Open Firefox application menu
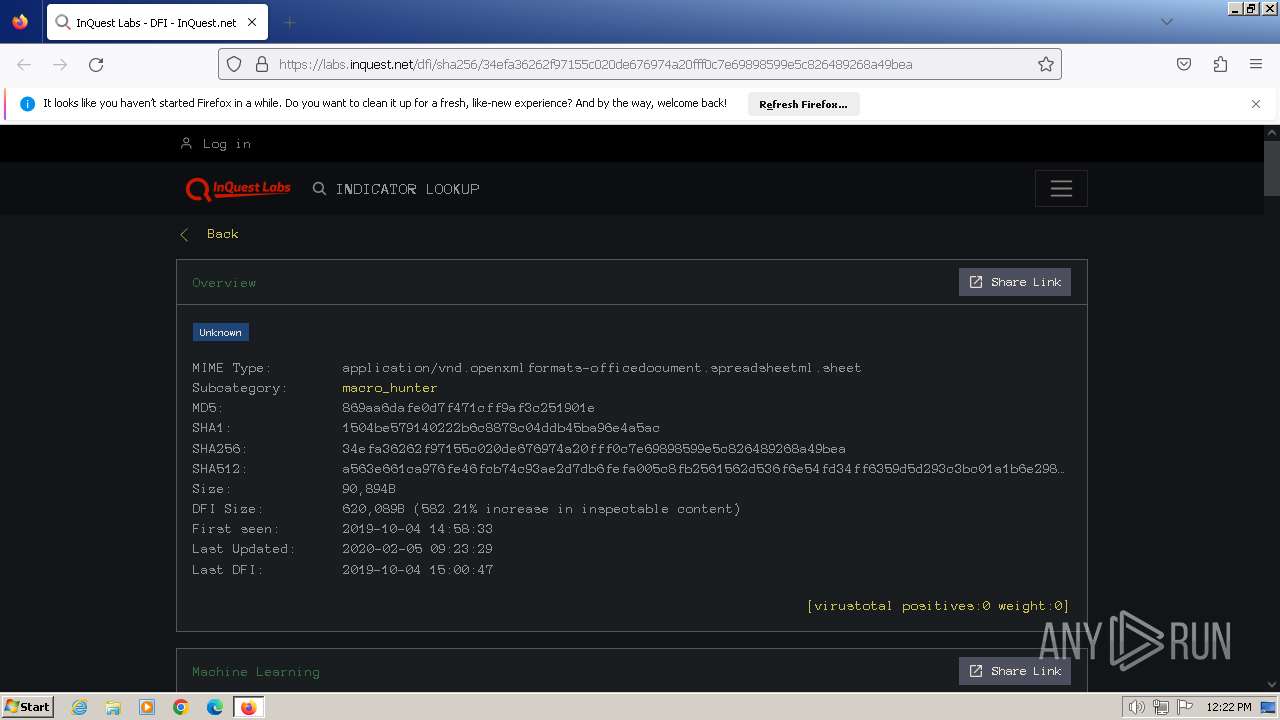The image size is (1280, 720). 1256,64
